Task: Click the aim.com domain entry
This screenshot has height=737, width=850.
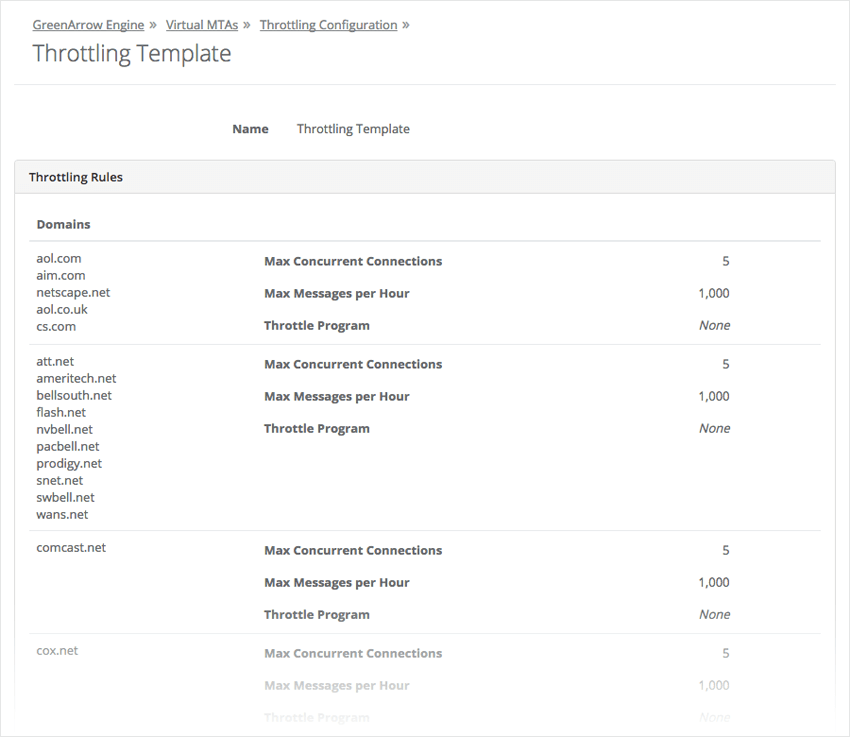Action: 61,275
